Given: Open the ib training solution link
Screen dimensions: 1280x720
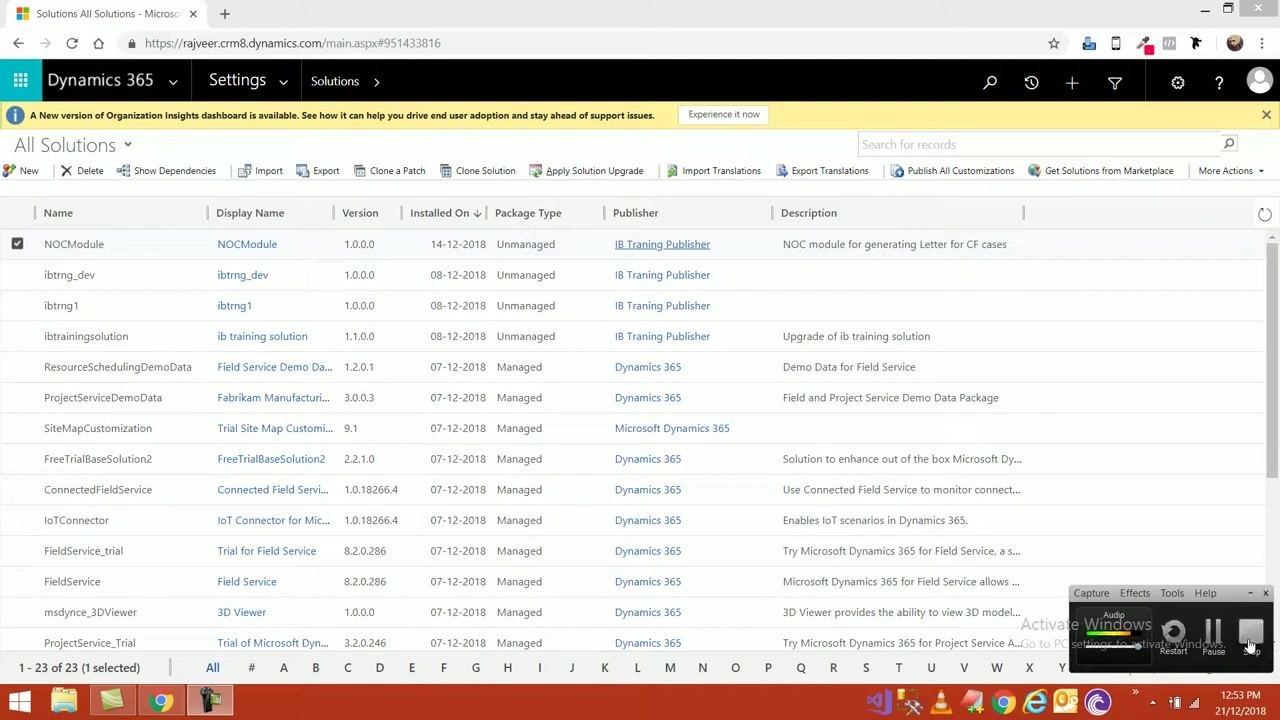Looking at the screenshot, I should [262, 336].
